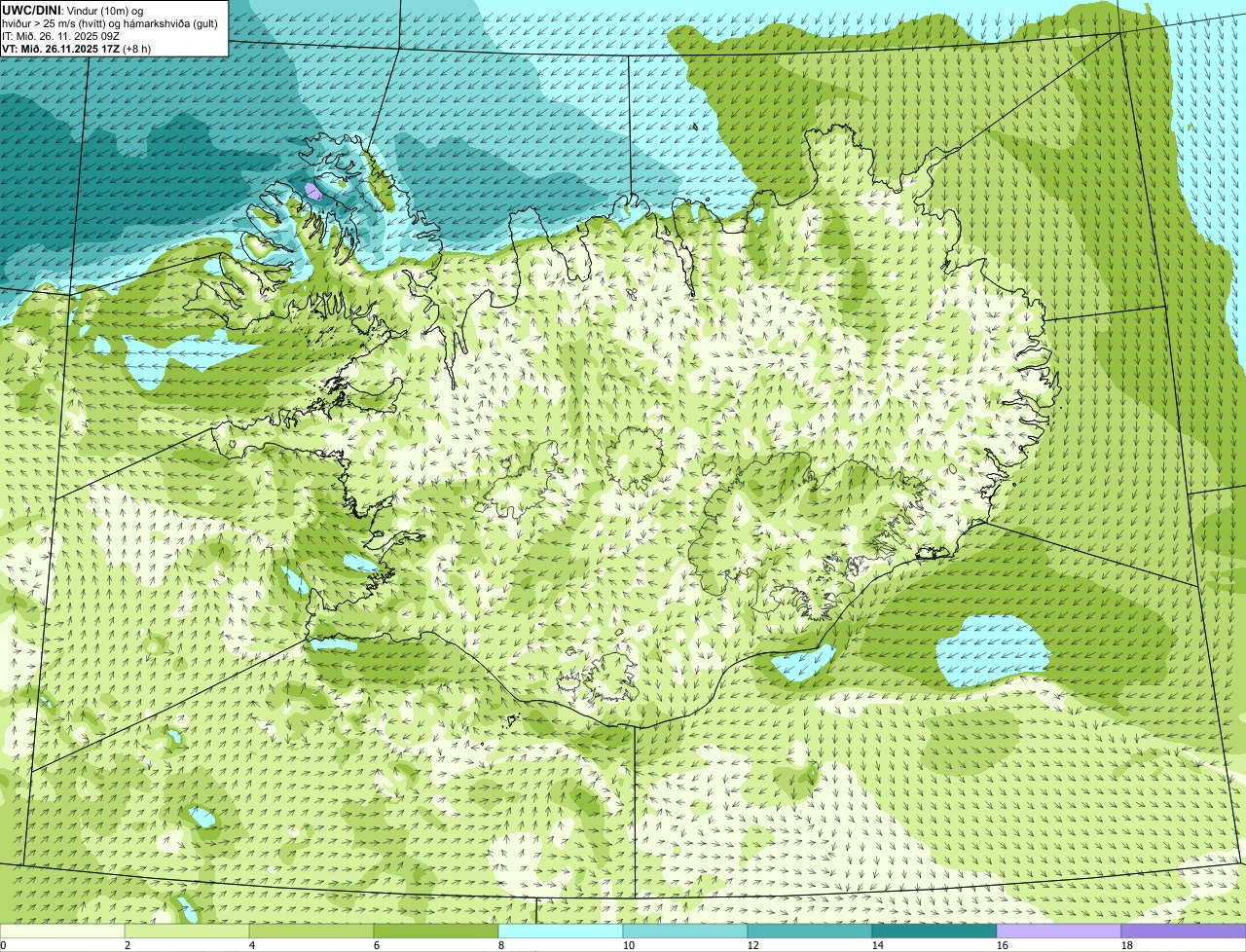Click the 6–8 m/s olive green legend swatch

(x=436, y=932)
